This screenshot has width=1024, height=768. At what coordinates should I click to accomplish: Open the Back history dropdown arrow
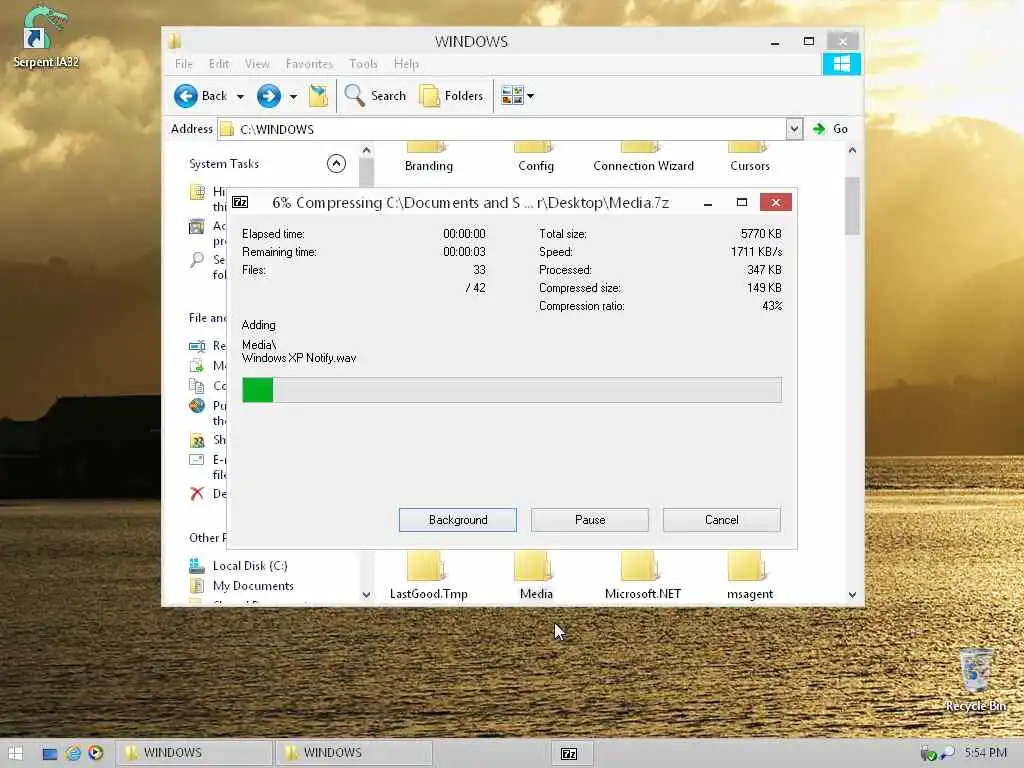pos(240,97)
